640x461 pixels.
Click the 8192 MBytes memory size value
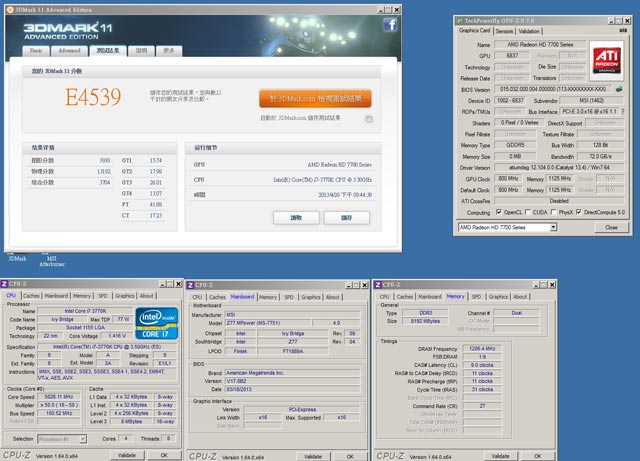point(425,321)
